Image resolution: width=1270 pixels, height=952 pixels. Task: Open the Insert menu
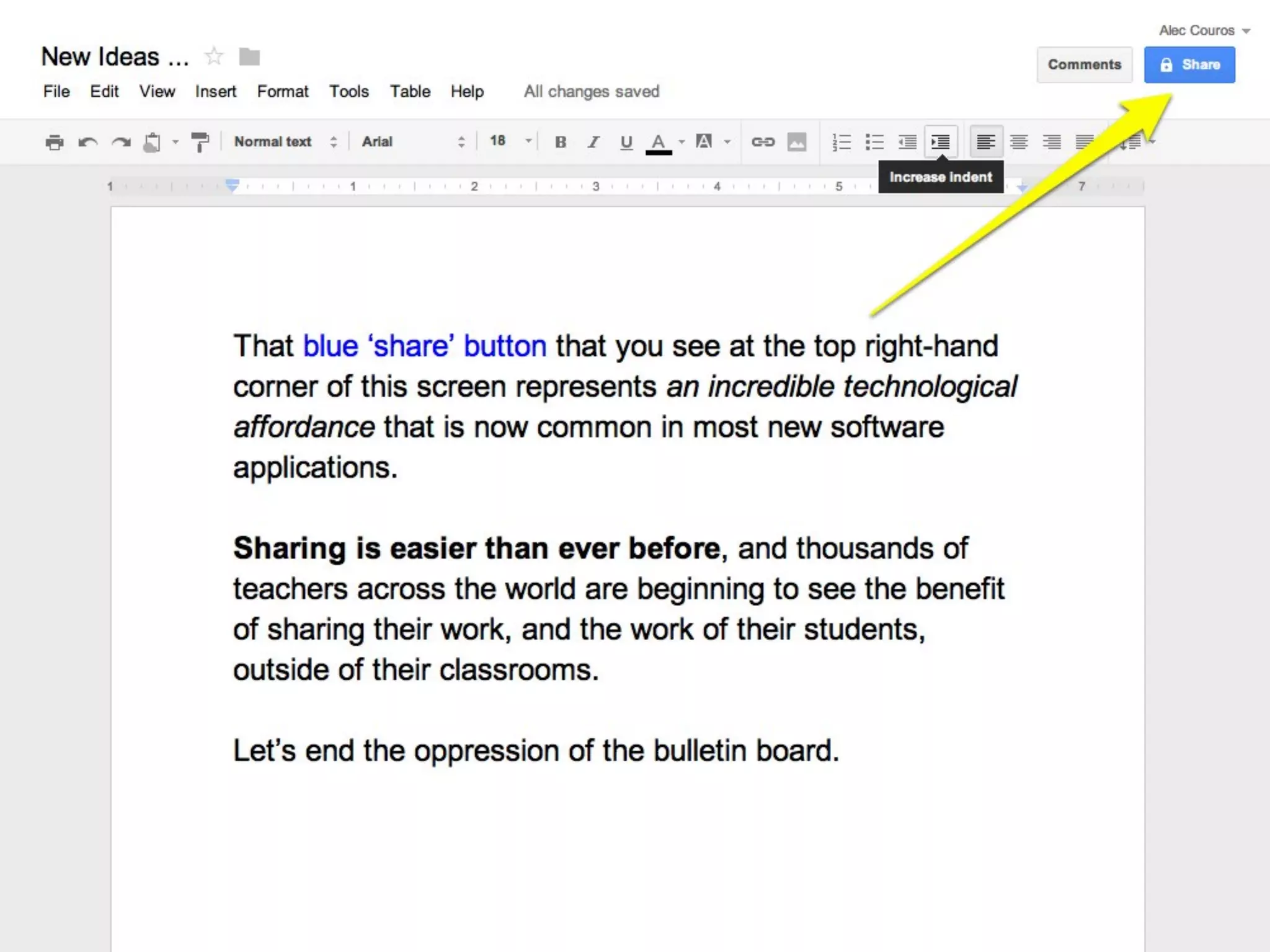coord(215,92)
